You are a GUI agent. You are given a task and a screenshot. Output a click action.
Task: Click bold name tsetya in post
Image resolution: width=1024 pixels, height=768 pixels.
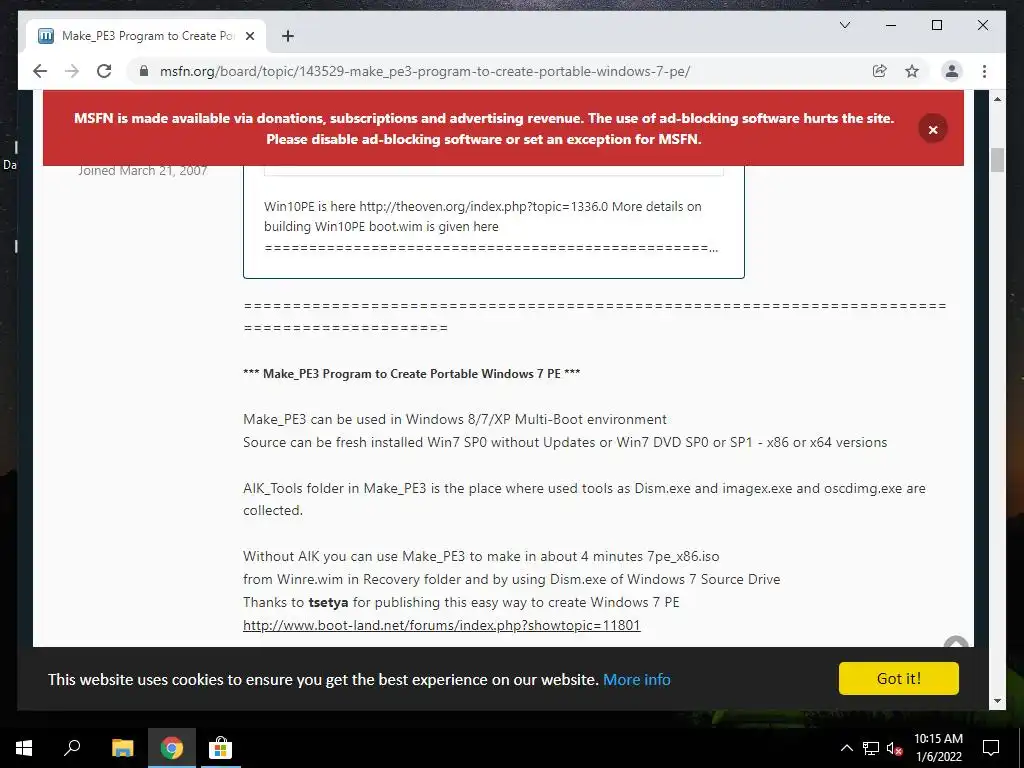(x=328, y=602)
